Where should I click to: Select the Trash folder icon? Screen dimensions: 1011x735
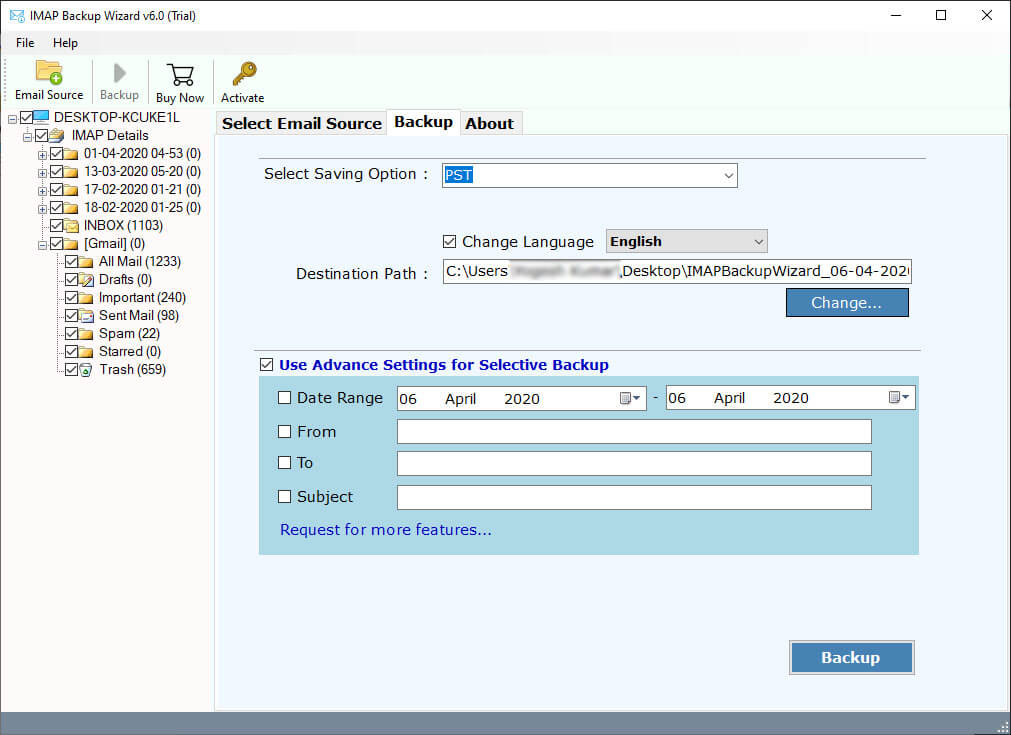pyautogui.click(x=87, y=370)
